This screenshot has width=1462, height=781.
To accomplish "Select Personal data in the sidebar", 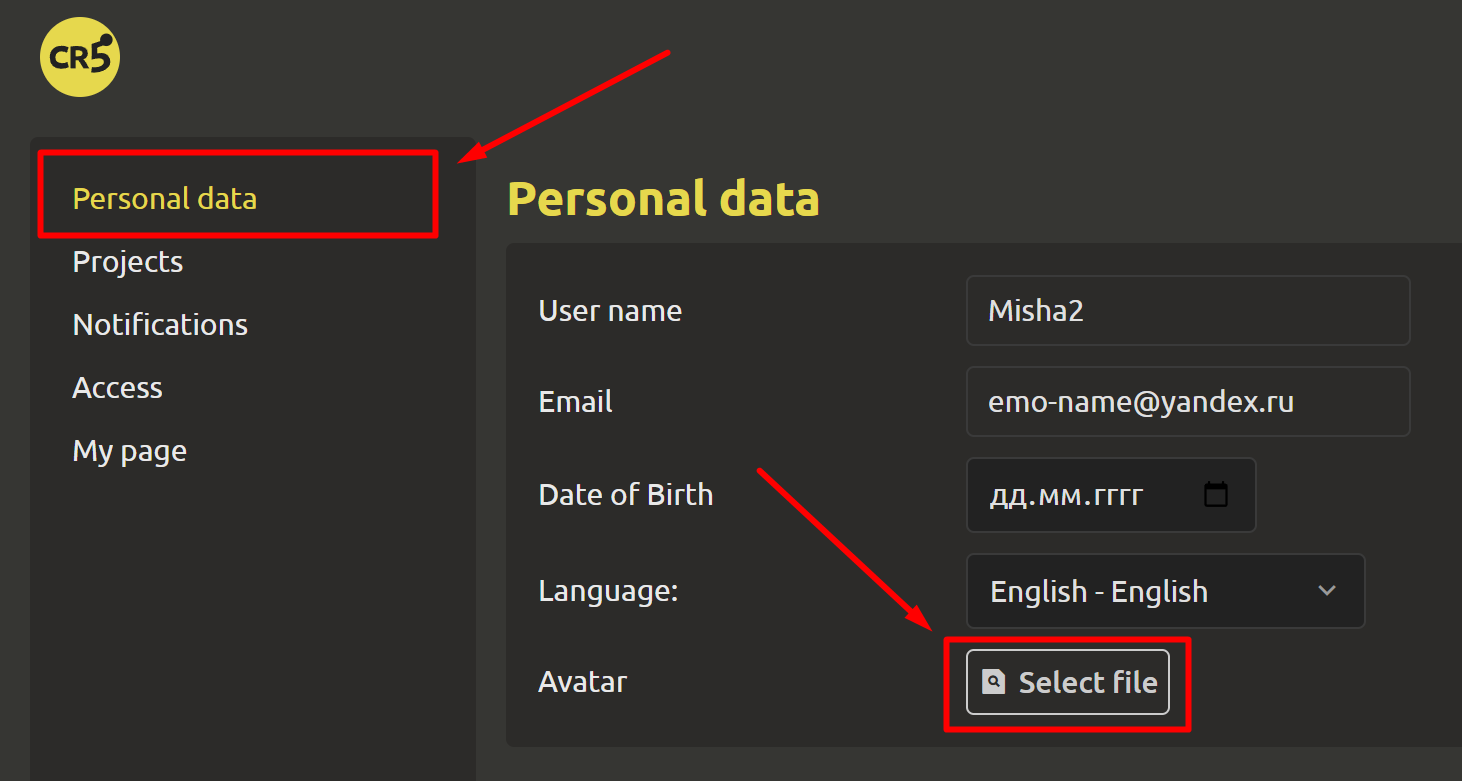I will click(165, 198).
